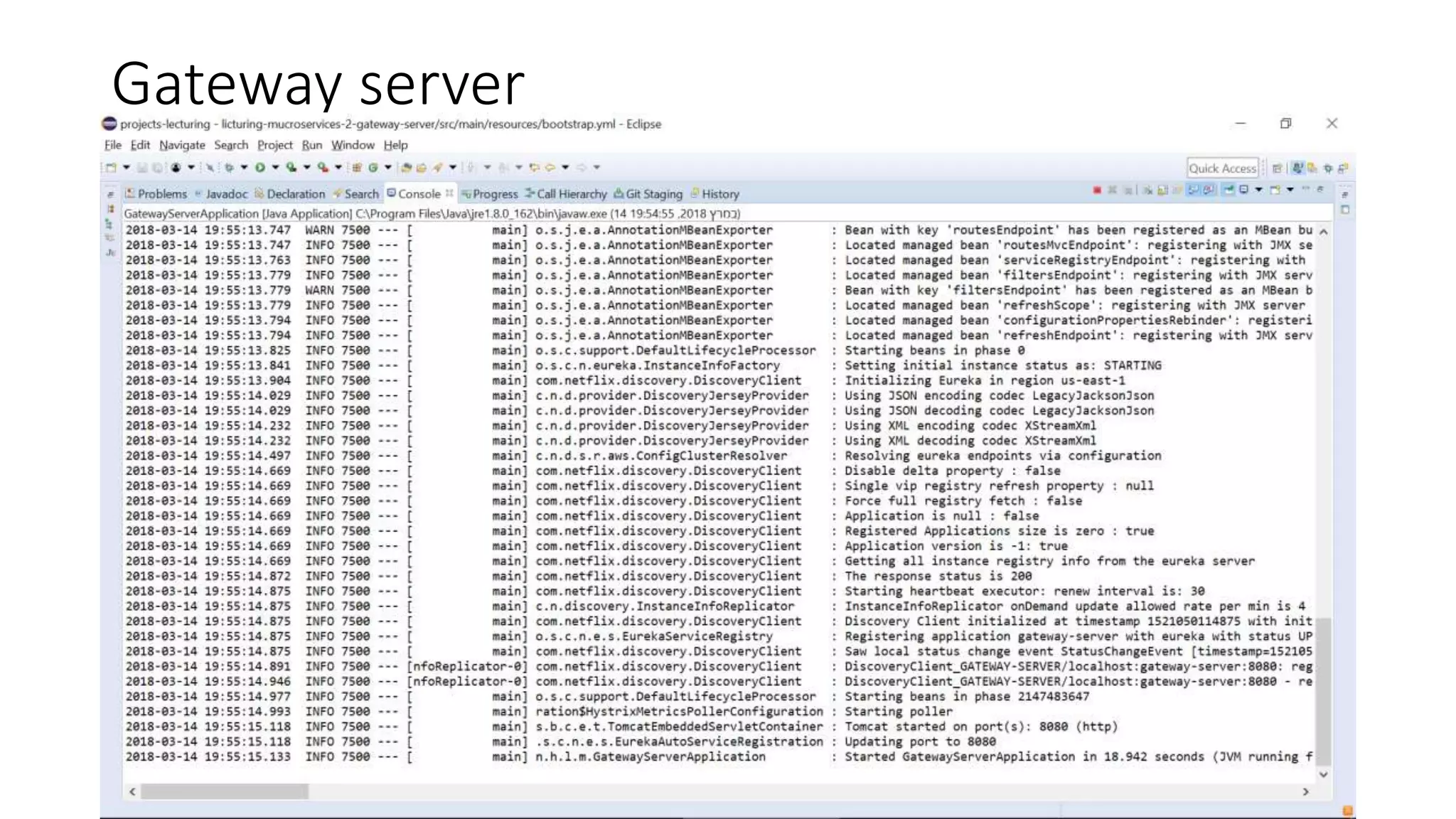Click the Save All toolbar icon

coord(157,168)
